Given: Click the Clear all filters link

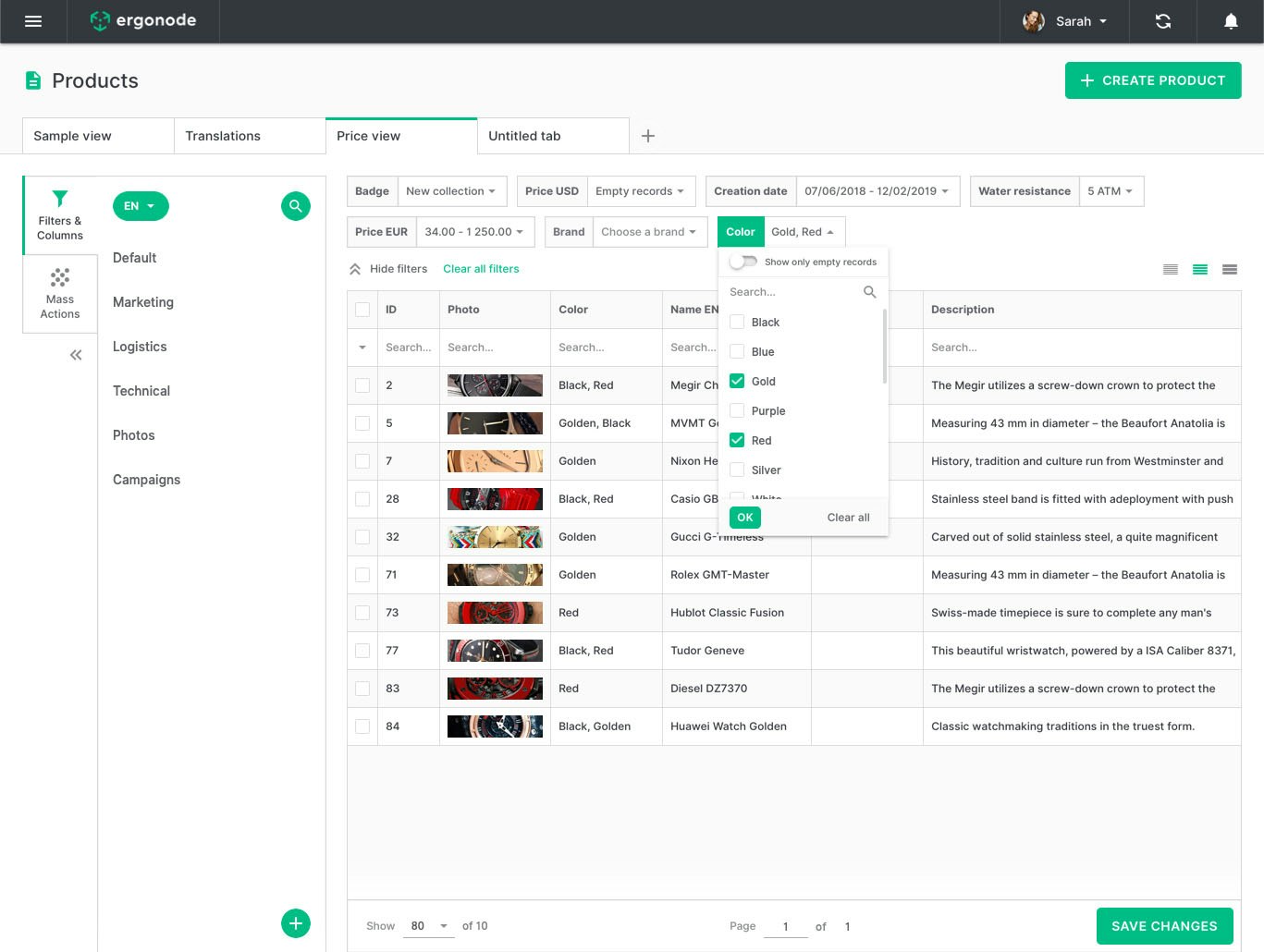Looking at the screenshot, I should click(x=481, y=269).
